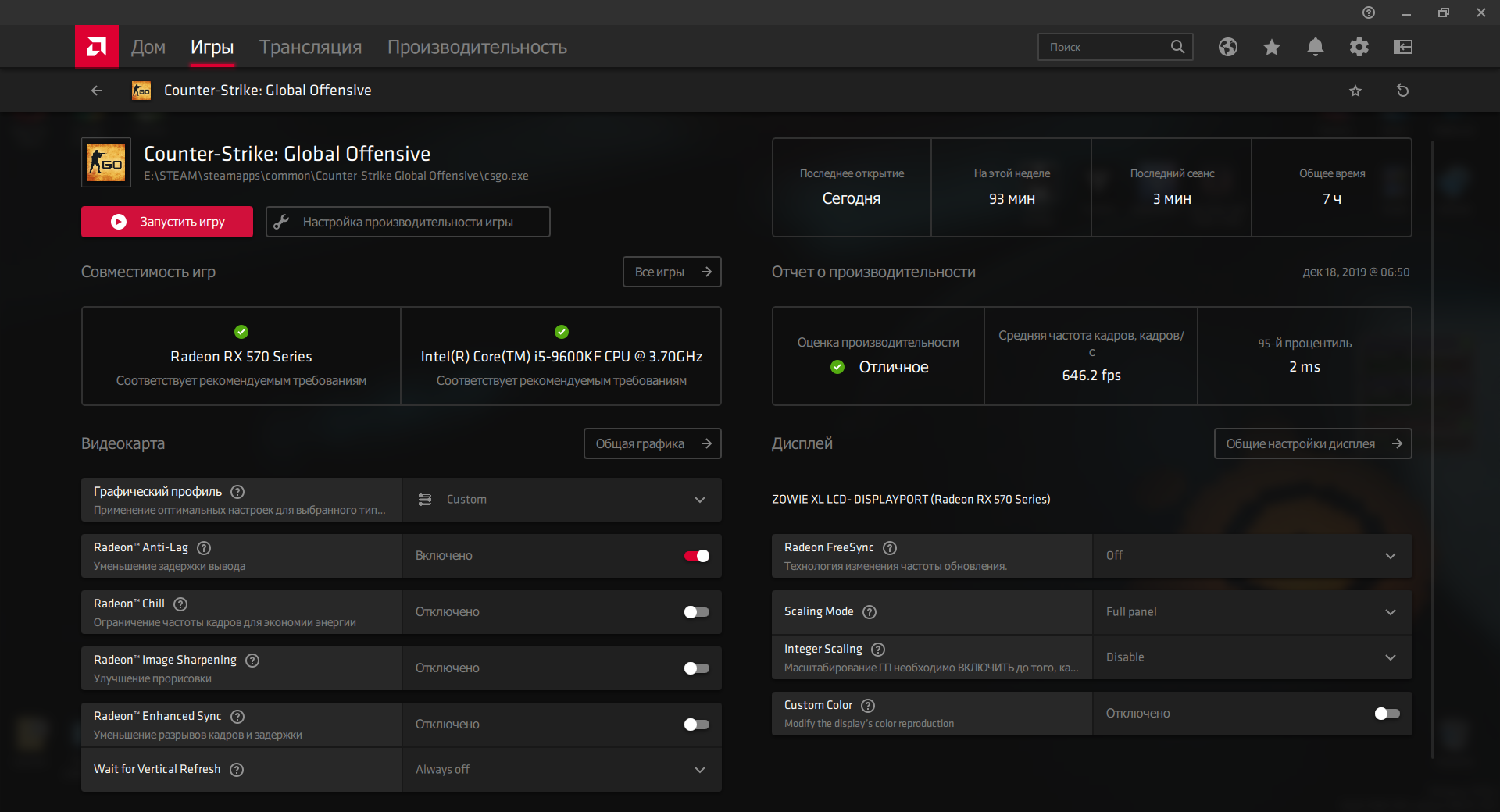Show help for Radeon Enhanced Sync
The image size is (1500, 812).
coord(238,717)
